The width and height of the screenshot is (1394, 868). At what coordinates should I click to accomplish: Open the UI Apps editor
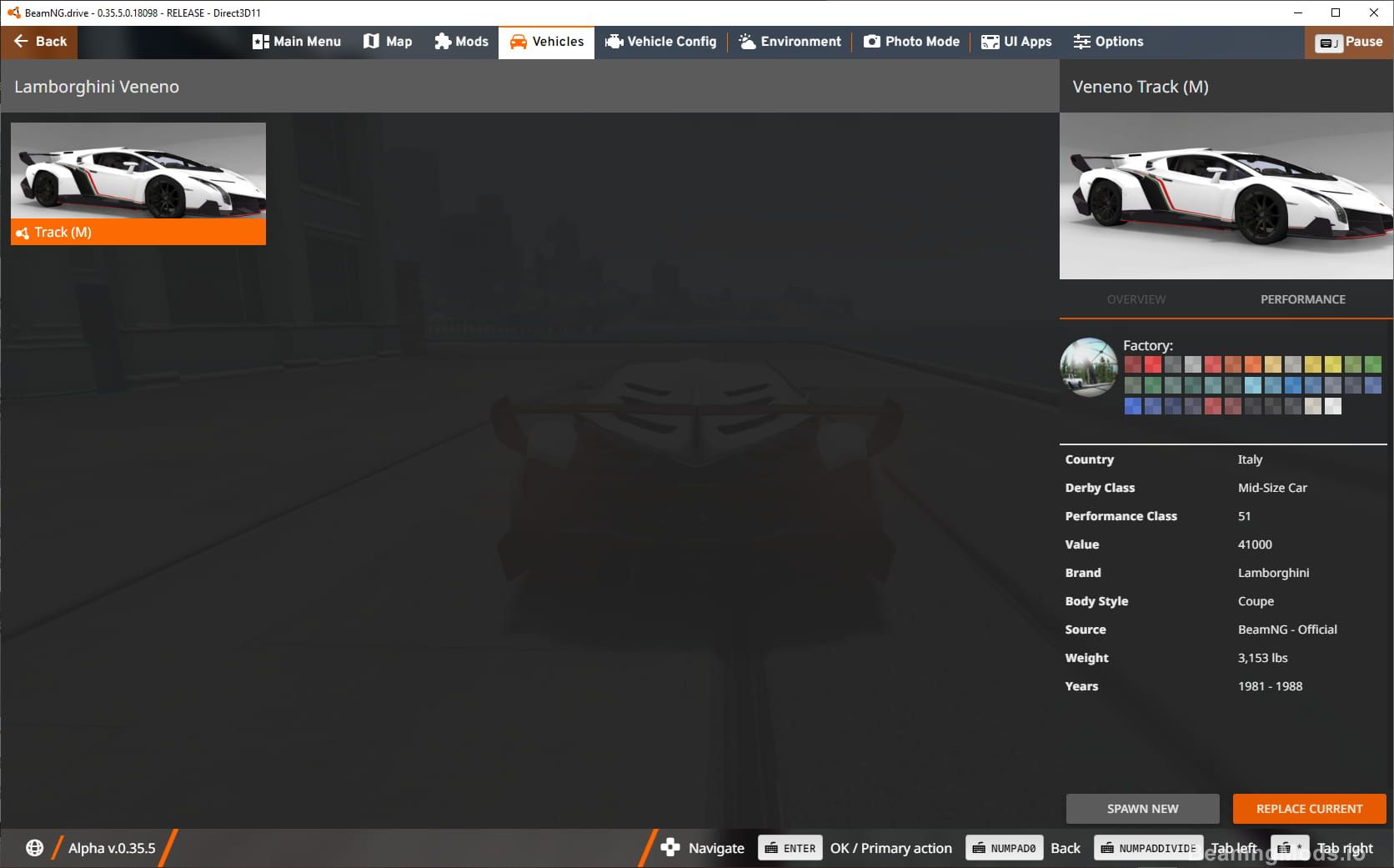pyautogui.click(x=1016, y=42)
